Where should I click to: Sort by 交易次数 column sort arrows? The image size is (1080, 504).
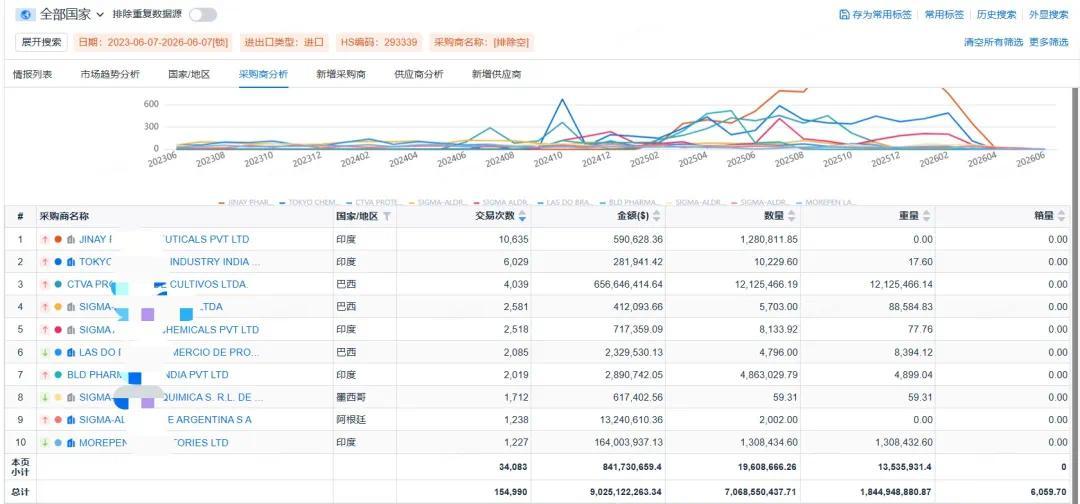coord(522,216)
